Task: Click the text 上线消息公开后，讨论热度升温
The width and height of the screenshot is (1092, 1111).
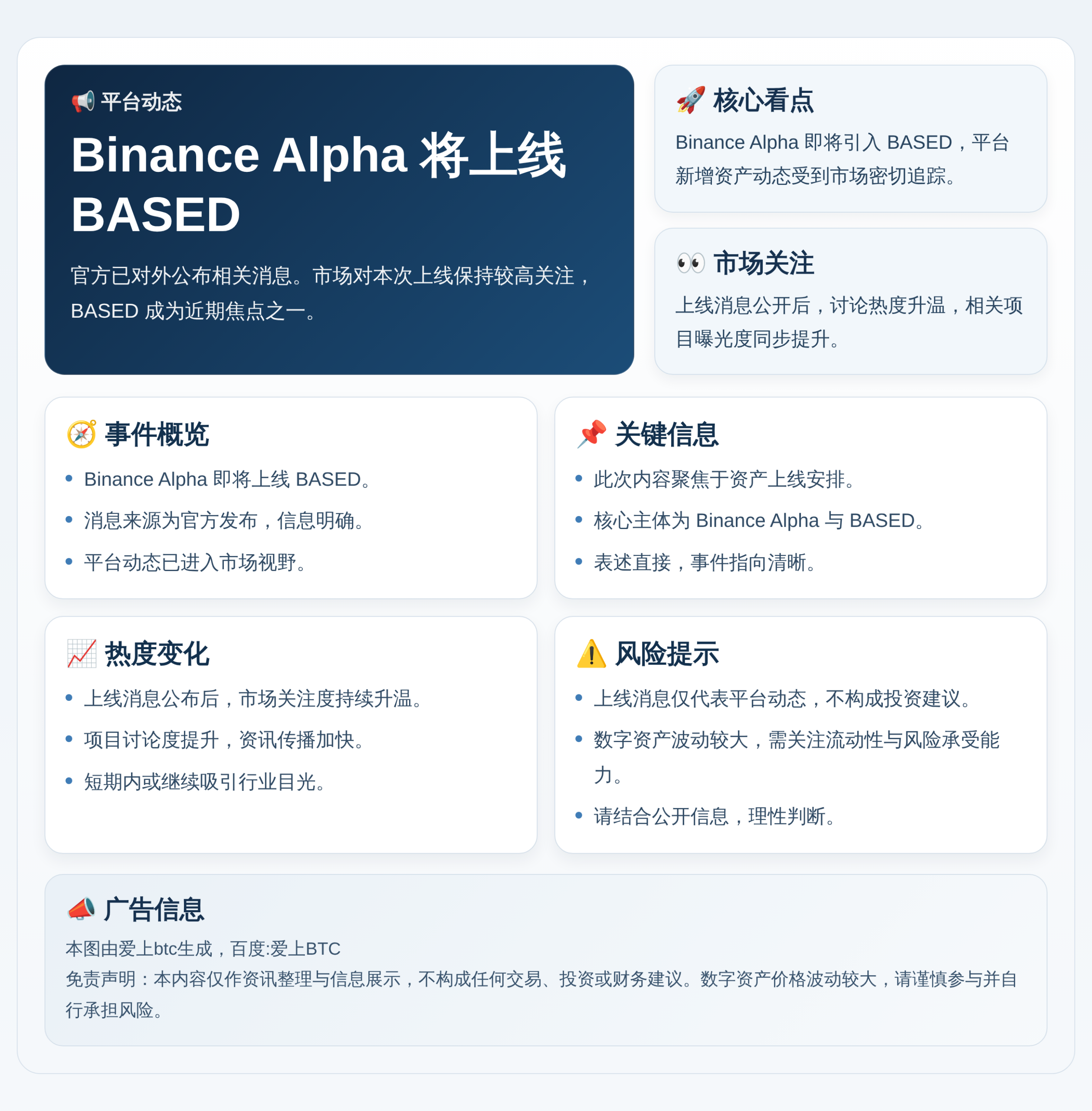Action: coord(810,305)
